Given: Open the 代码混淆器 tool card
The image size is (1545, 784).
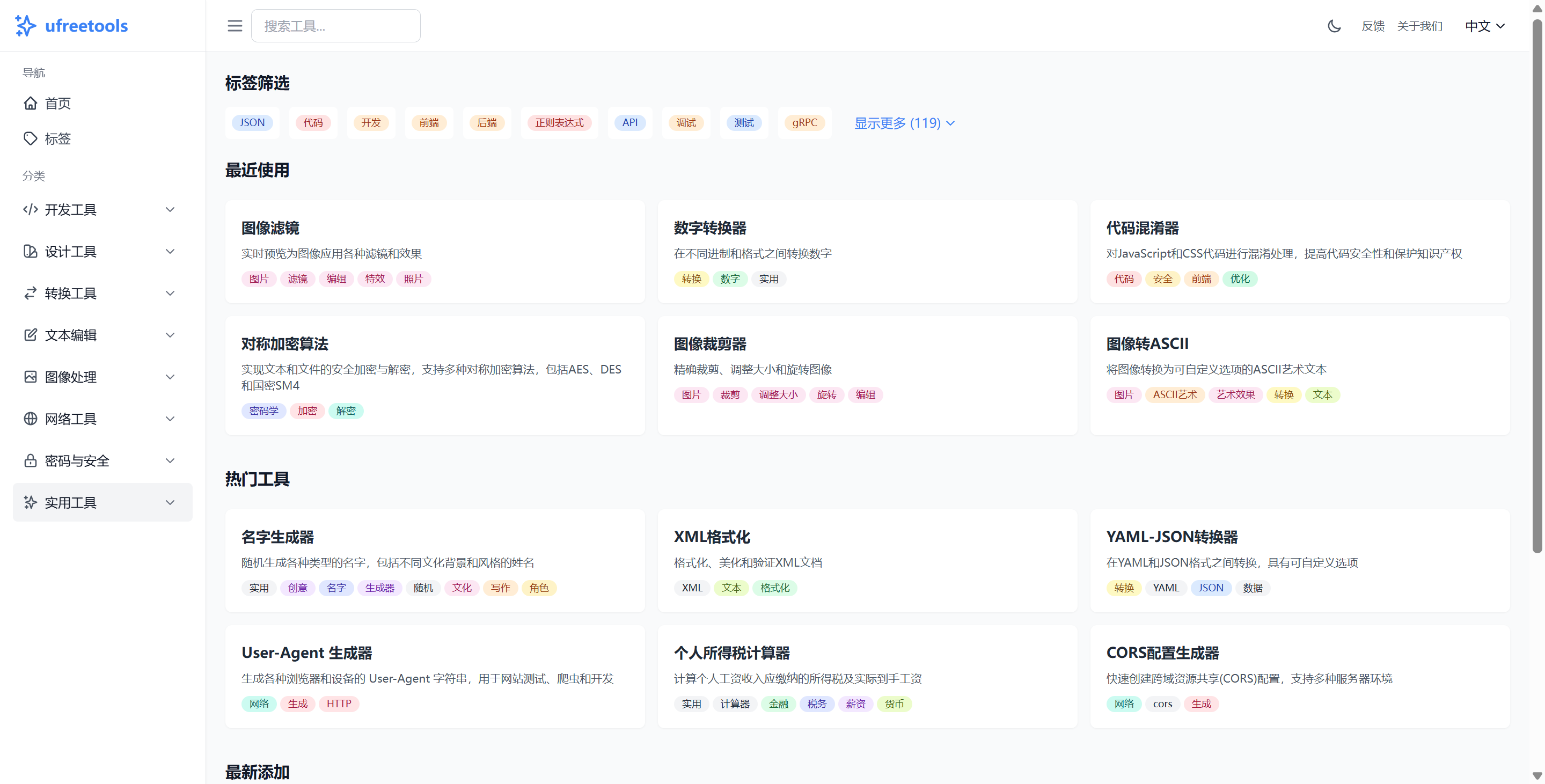Looking at the screenshot, I should (x=1300, y=251).
